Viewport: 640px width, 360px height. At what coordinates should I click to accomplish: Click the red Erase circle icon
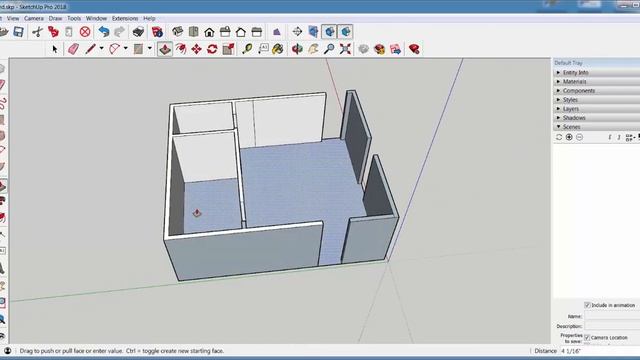pyautogui.click(x=85, y=32)
